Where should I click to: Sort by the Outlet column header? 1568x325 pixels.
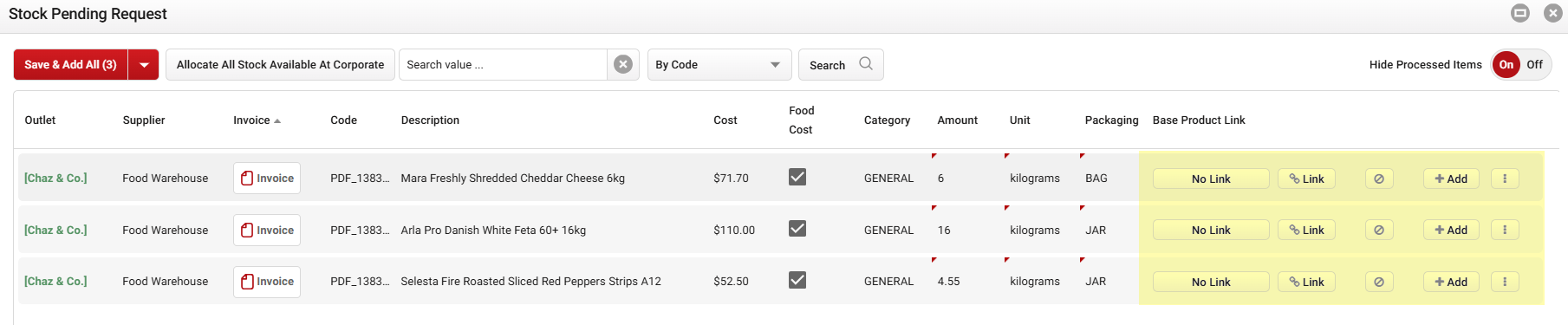coord(40,120)
